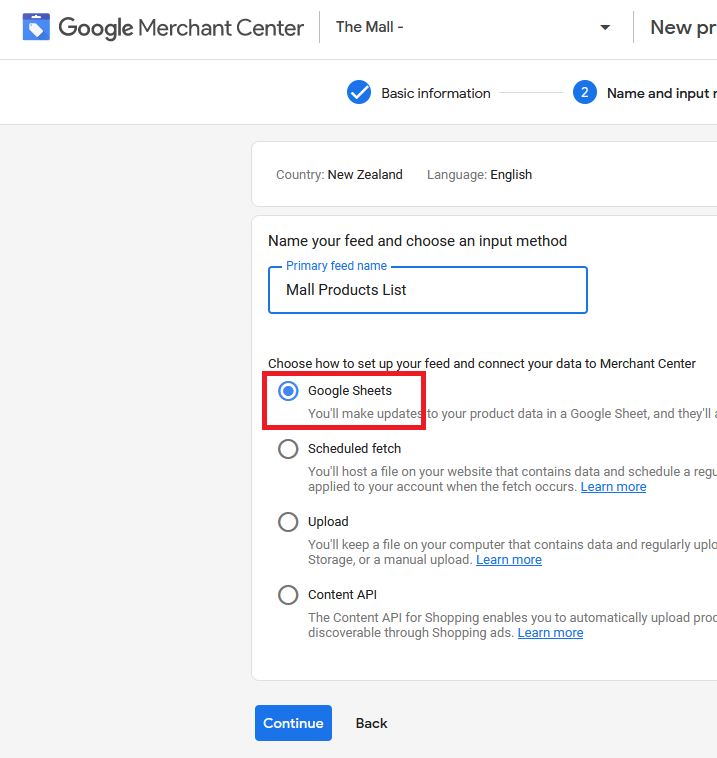Click the Back button
The width and height of the screenshot is (717, 758).
pos(371,723)
